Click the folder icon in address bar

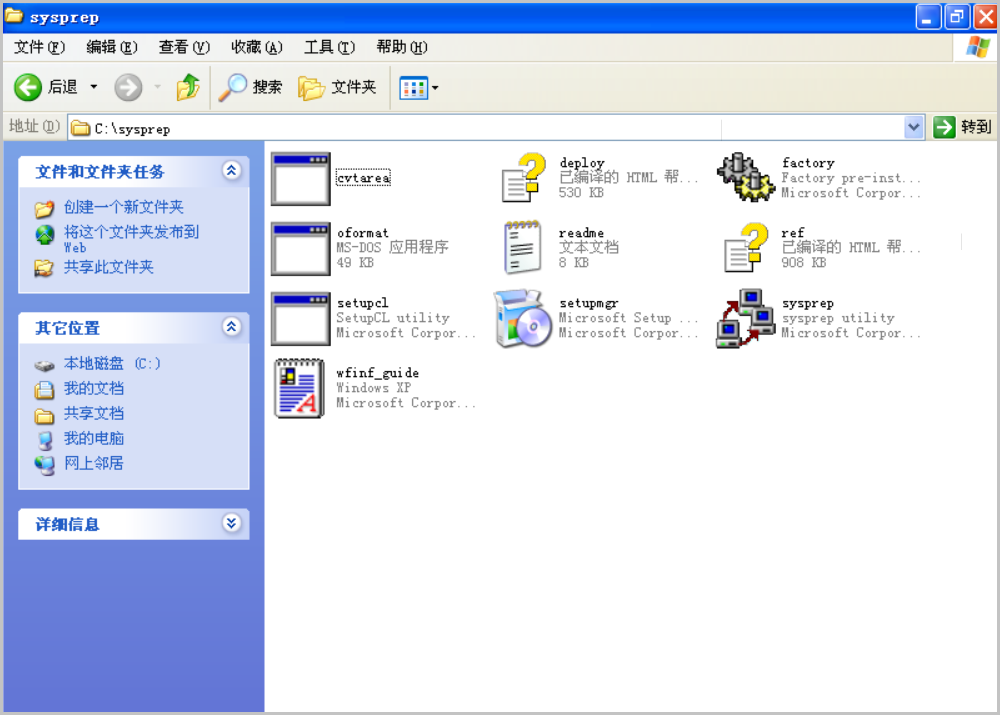tap(80, 128)
